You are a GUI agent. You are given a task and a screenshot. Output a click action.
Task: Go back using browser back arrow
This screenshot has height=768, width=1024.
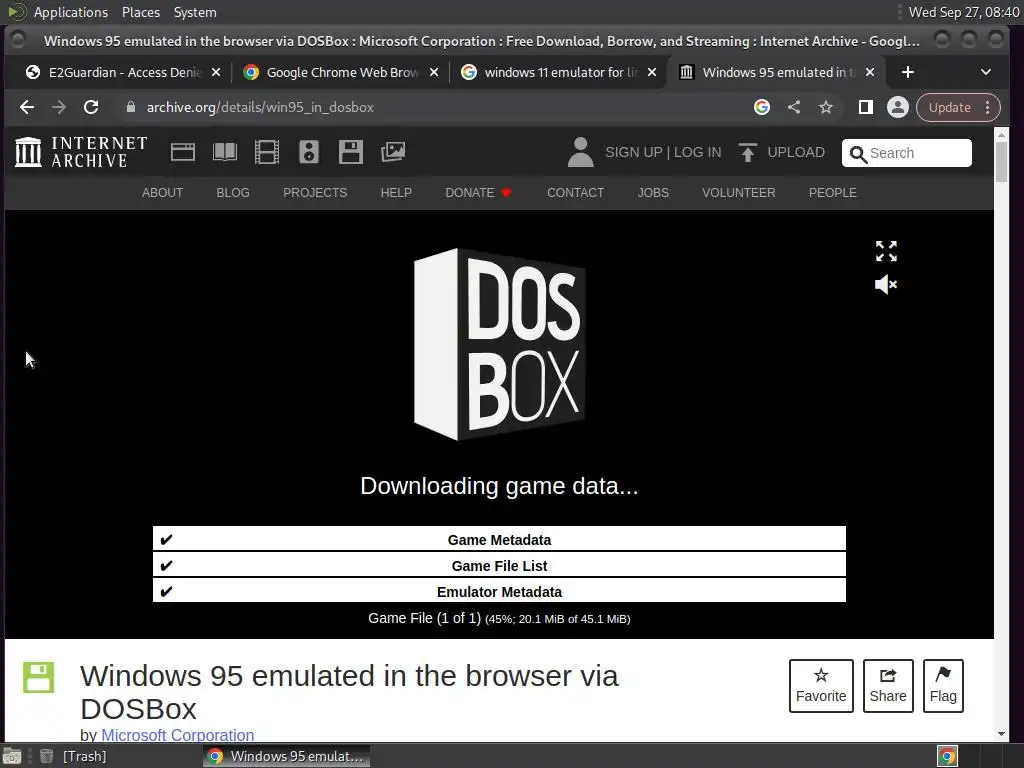pyautogui.click(x=27, y=107)
